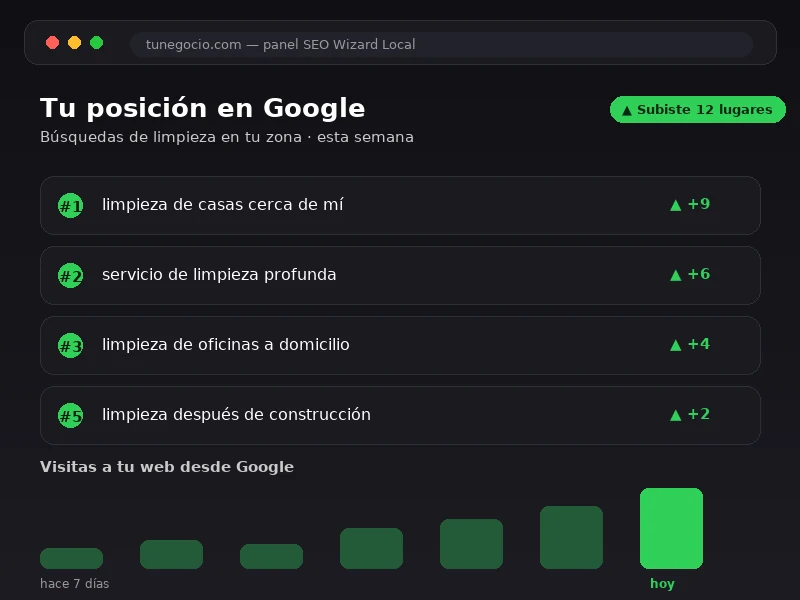The height and width of the screenshot is (600, 800).
Task: Focus the tunegocio.com address bar
Action: click(441, 44)
